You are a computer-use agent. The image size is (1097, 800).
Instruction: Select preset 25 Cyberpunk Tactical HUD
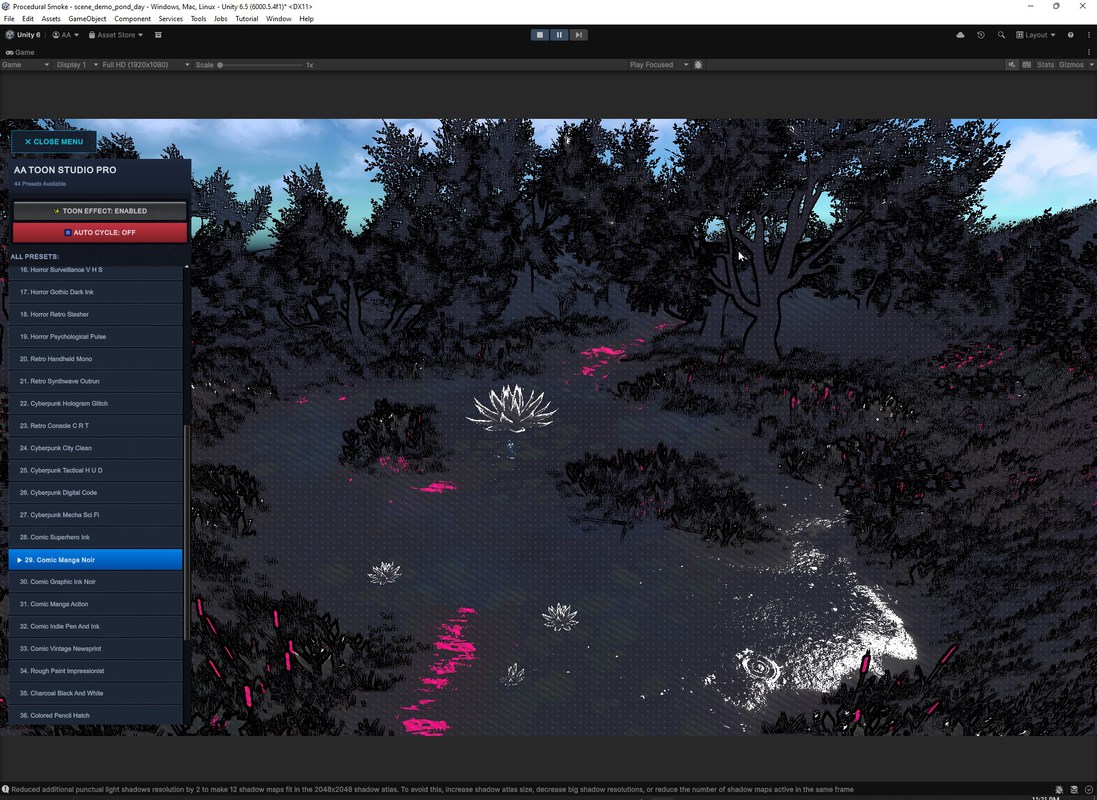[x=96, y=470]
